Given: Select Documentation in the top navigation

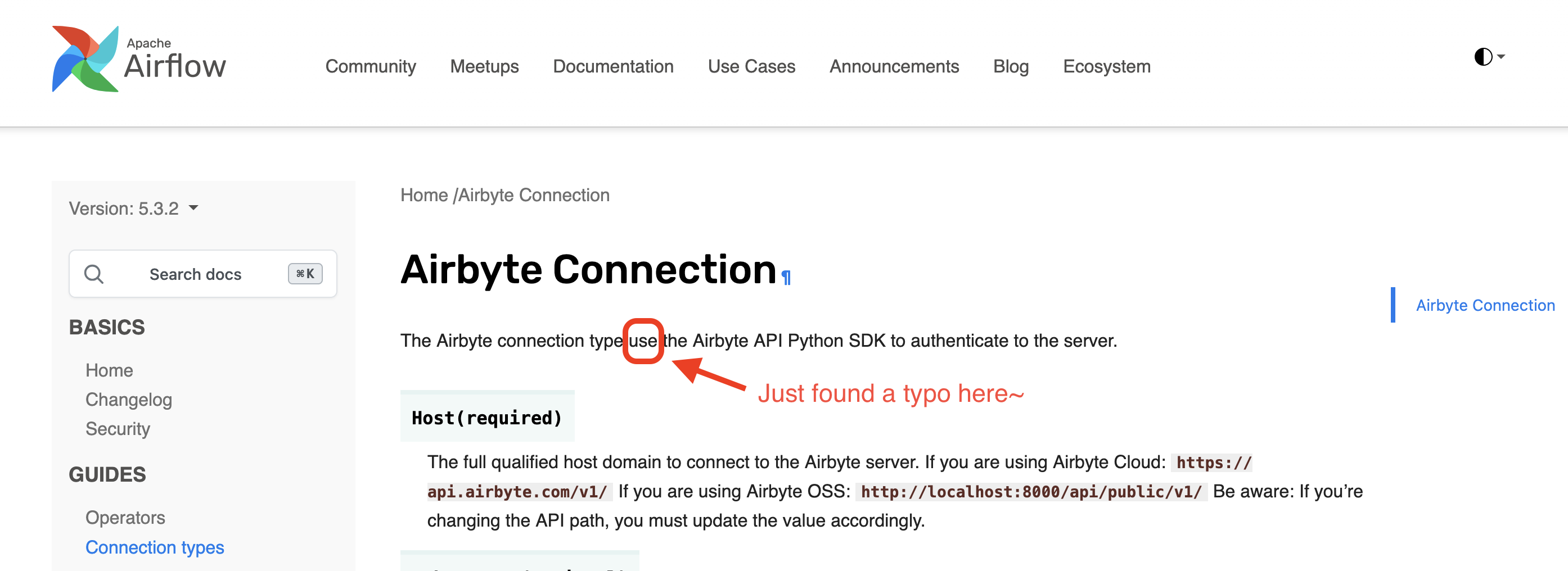Looking at the screenshot, I should coord(613,67).
